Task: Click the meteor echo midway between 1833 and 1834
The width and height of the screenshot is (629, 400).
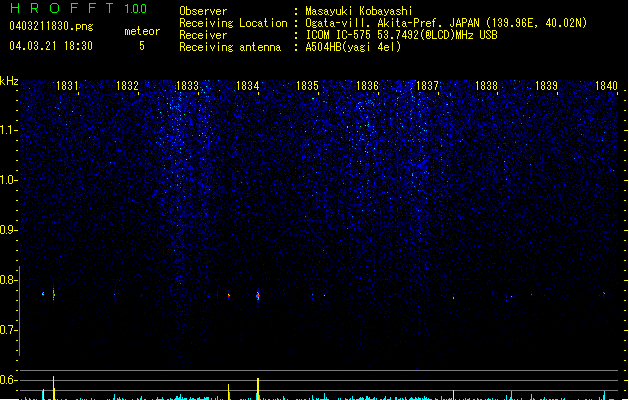Action: coord(229,296)
